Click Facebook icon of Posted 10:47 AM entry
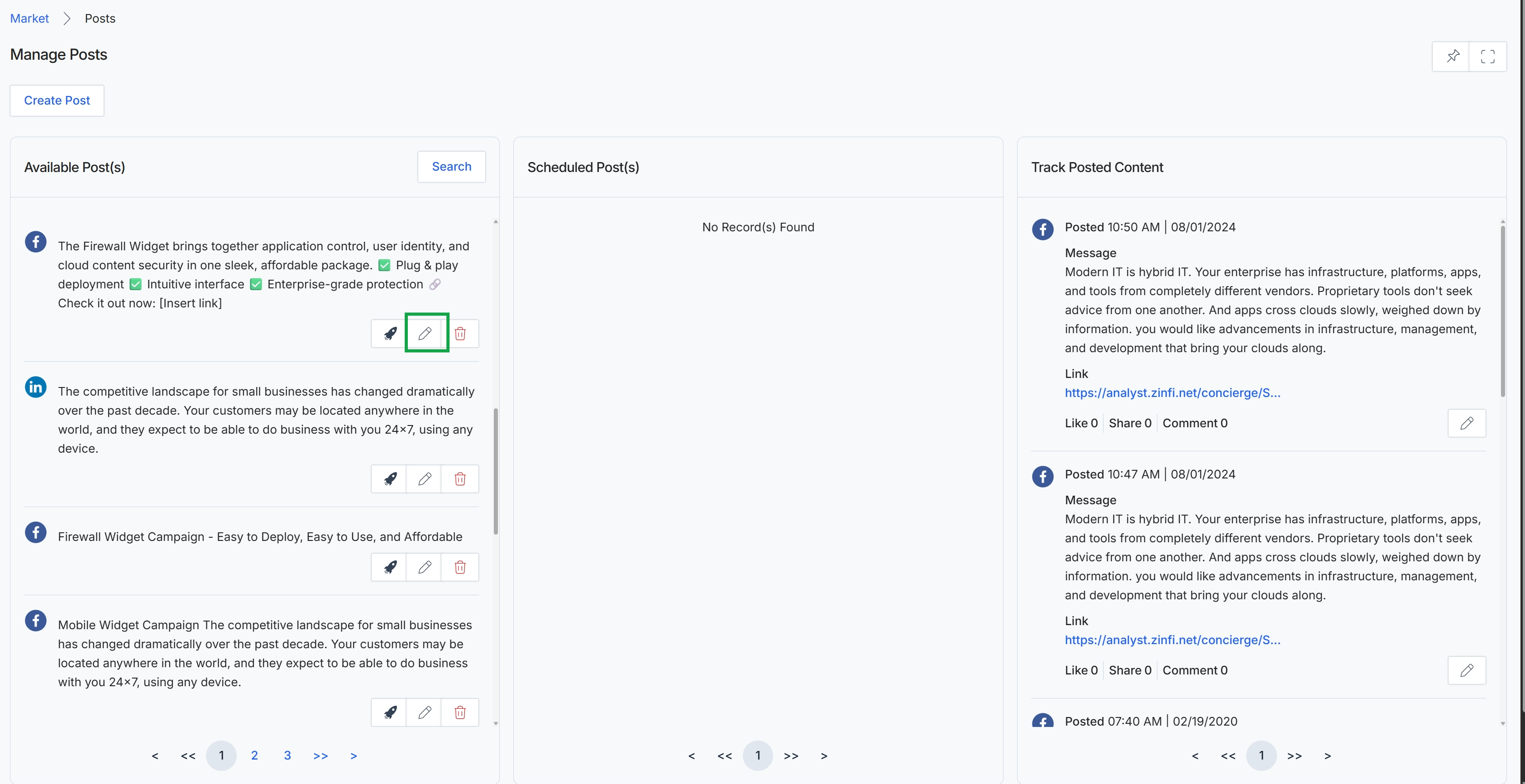 tap(1042, 476)
